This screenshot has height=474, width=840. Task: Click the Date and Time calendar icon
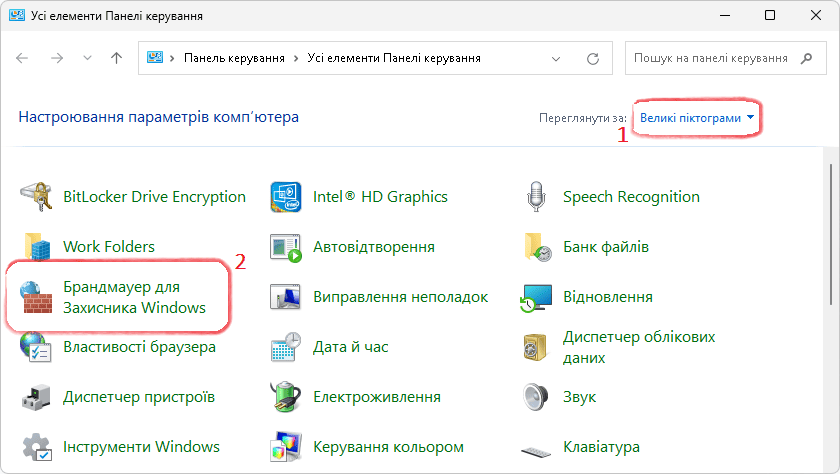[x=286, y=347]
